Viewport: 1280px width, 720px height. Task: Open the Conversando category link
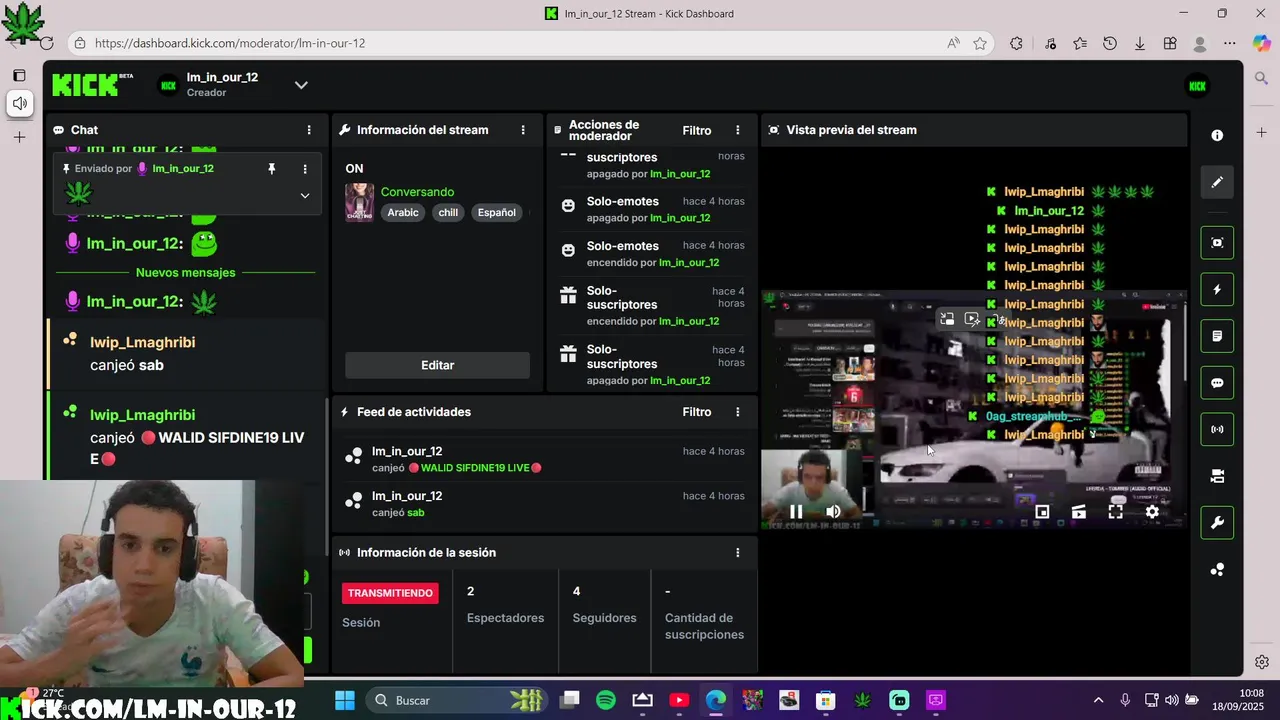pyautogui.click(x=417, y=192)
